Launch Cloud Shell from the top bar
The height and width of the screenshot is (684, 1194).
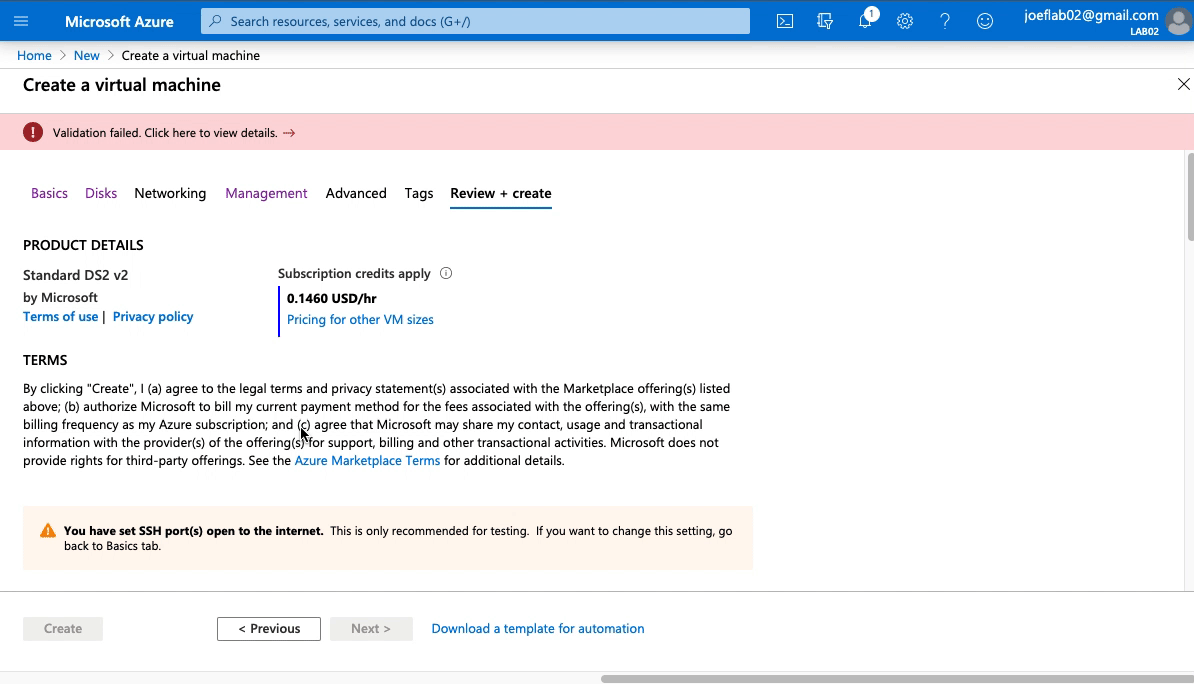coord(785,21)
